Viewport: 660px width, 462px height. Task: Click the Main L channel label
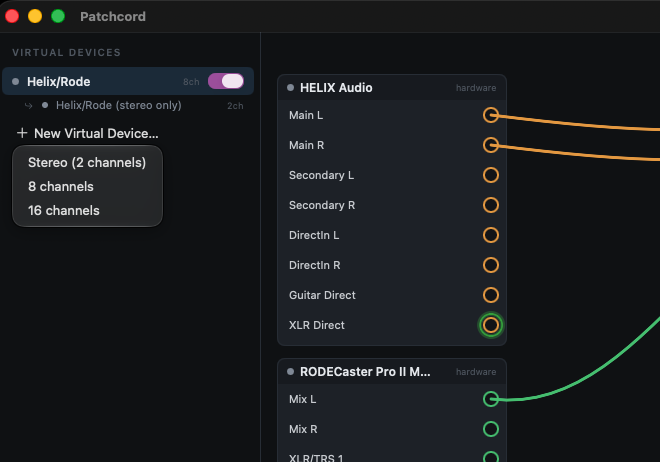coord(306,115)
